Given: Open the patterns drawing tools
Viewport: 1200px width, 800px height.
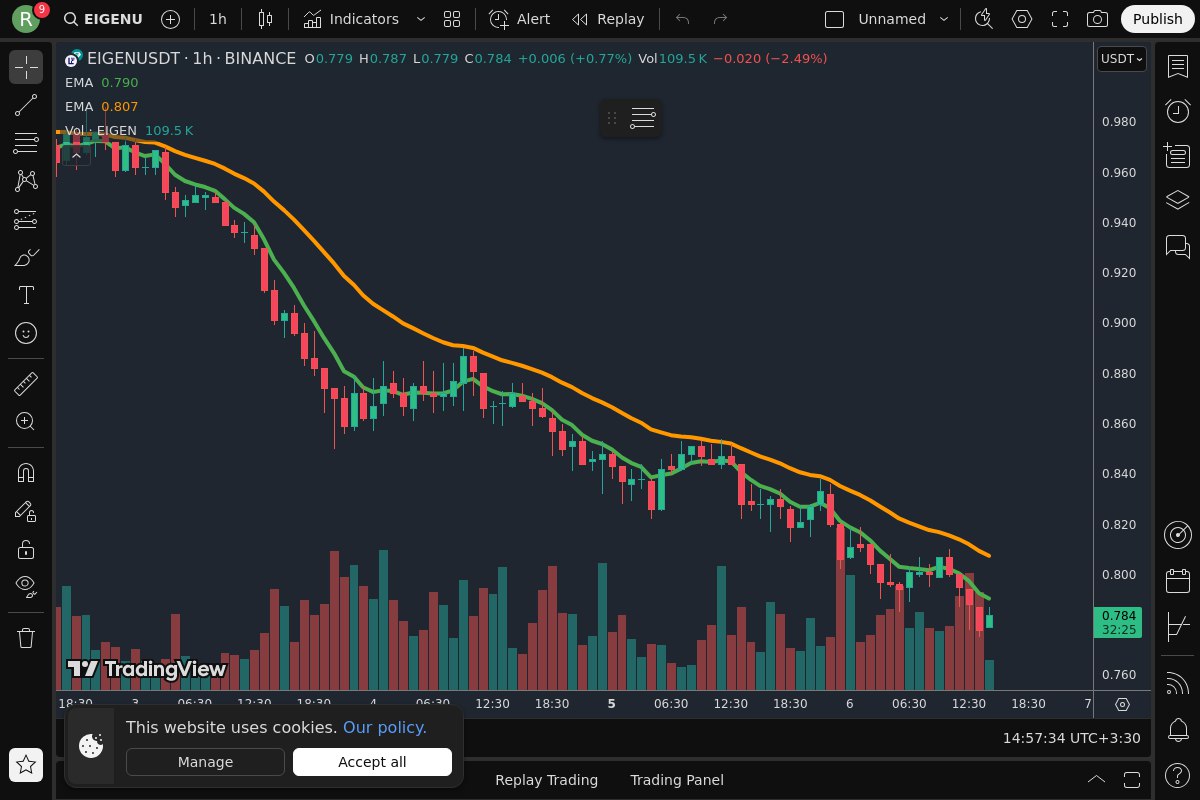Looking at the screenshot, I should (26, 181).
